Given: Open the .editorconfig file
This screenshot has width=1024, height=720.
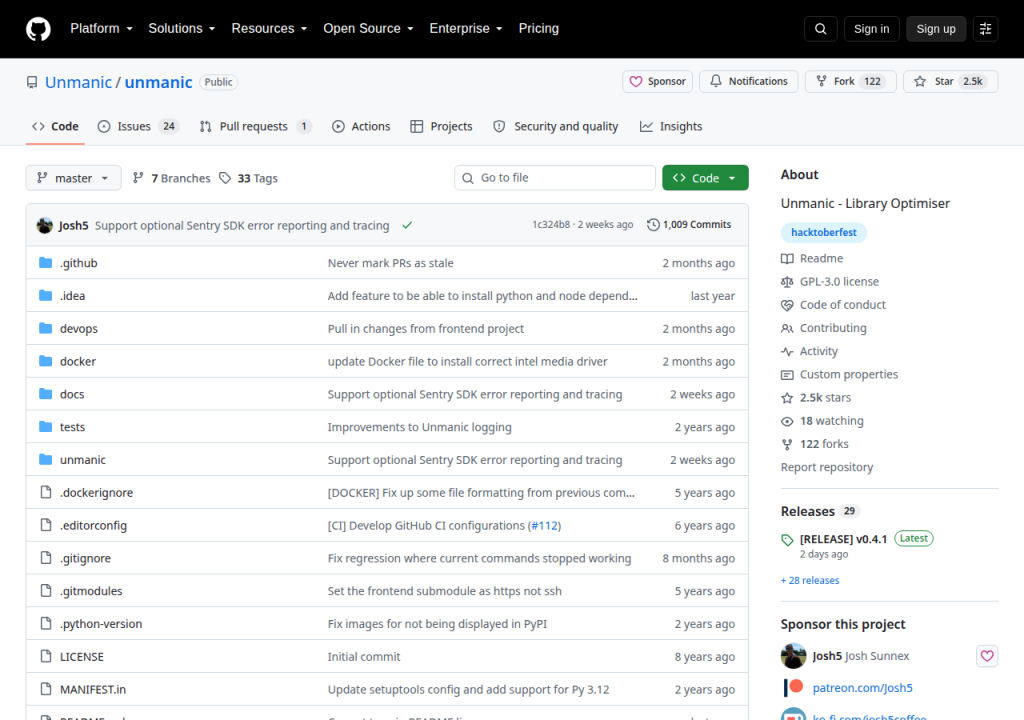Looking at the screenshot, I should (x=93, y=525).
